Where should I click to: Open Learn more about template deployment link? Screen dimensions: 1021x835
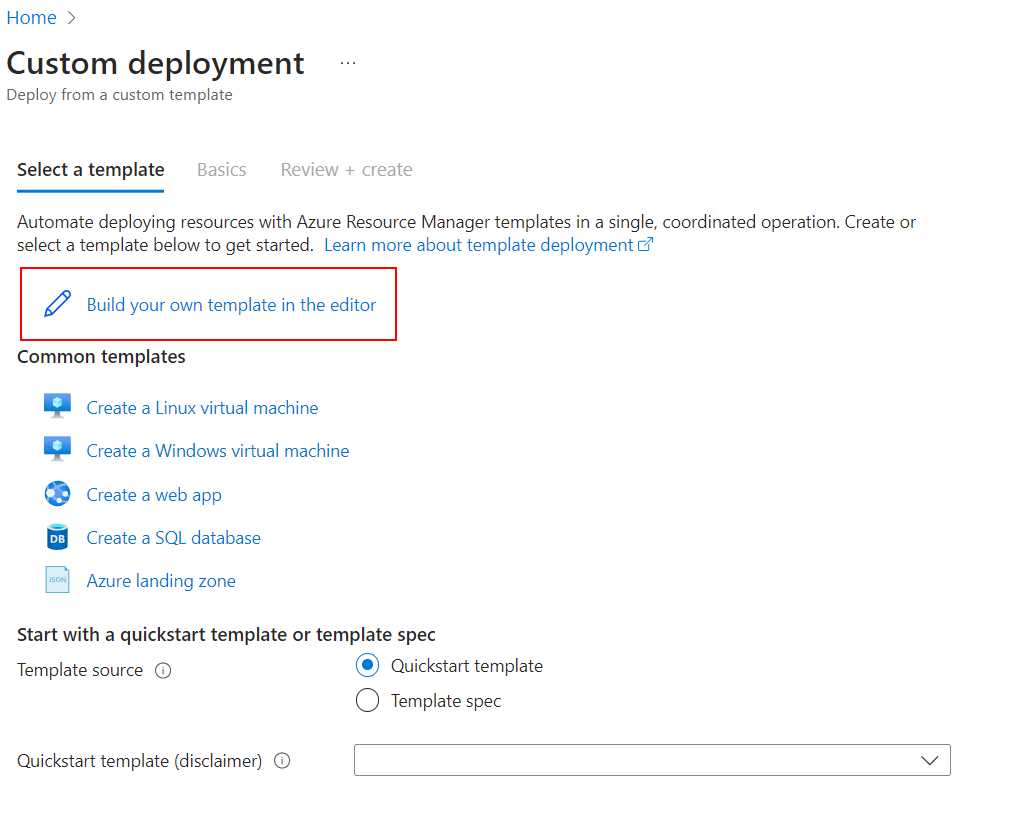click(x=488, y=246)
